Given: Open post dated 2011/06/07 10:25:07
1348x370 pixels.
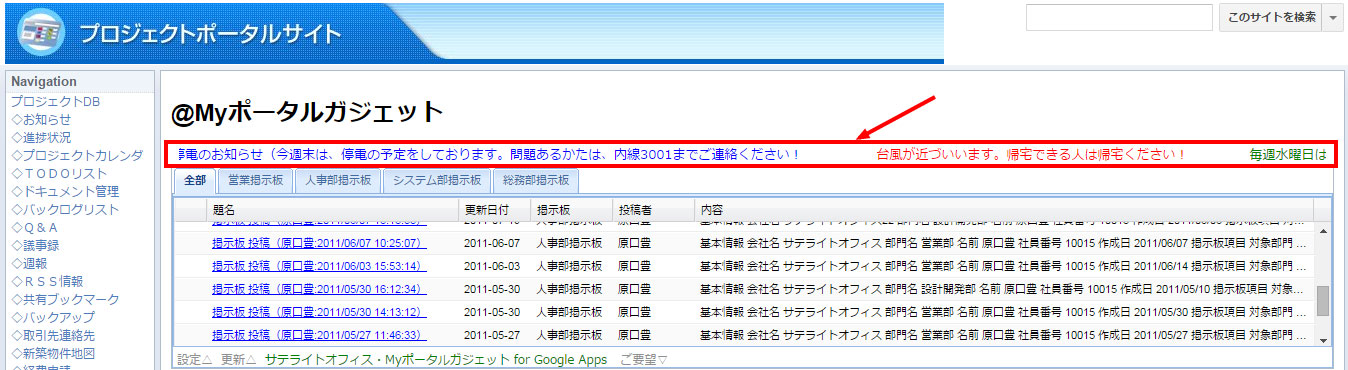Looking at the screenshot, I should coord(319,243).
